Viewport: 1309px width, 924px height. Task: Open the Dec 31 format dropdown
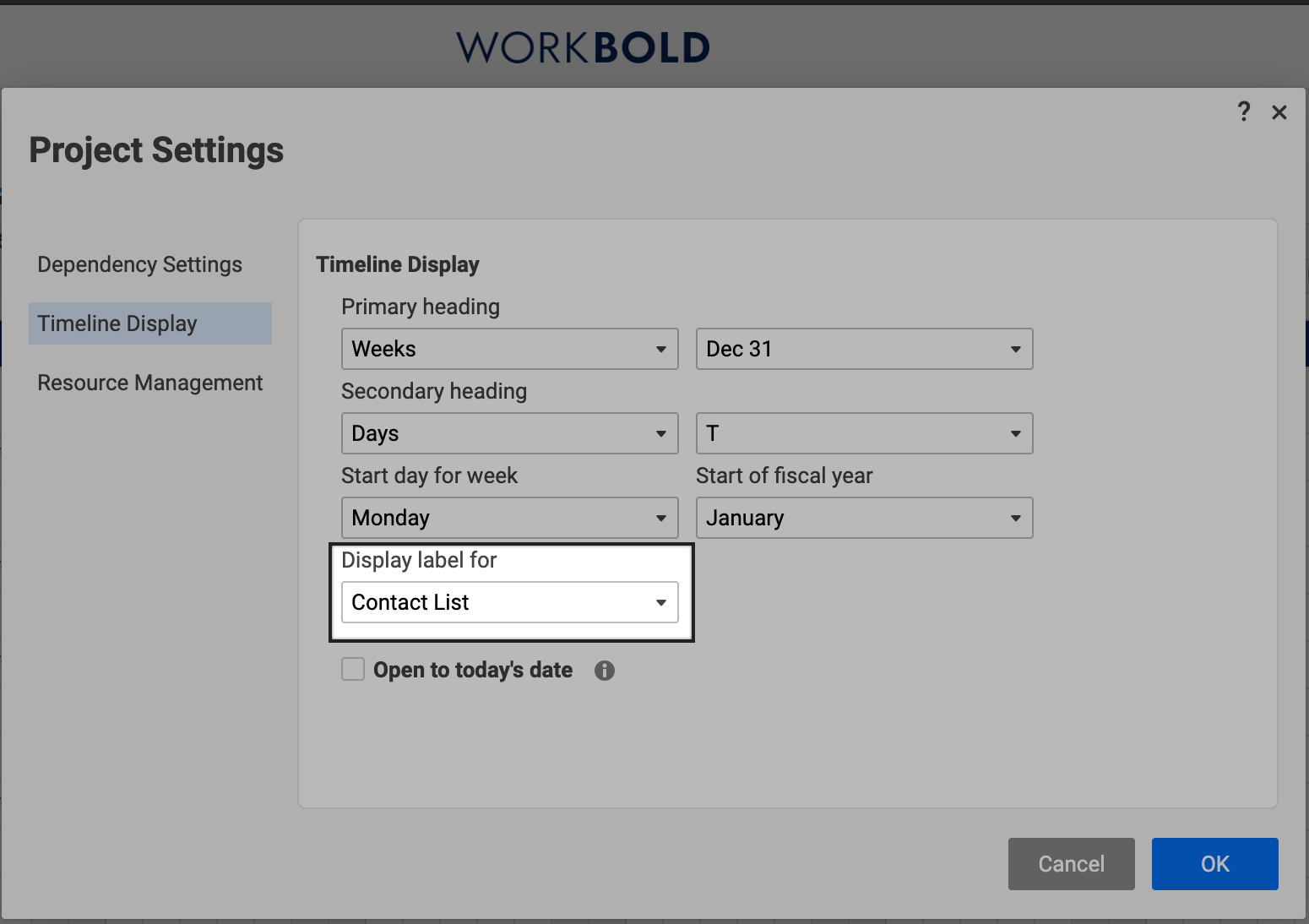pos(864,349)
